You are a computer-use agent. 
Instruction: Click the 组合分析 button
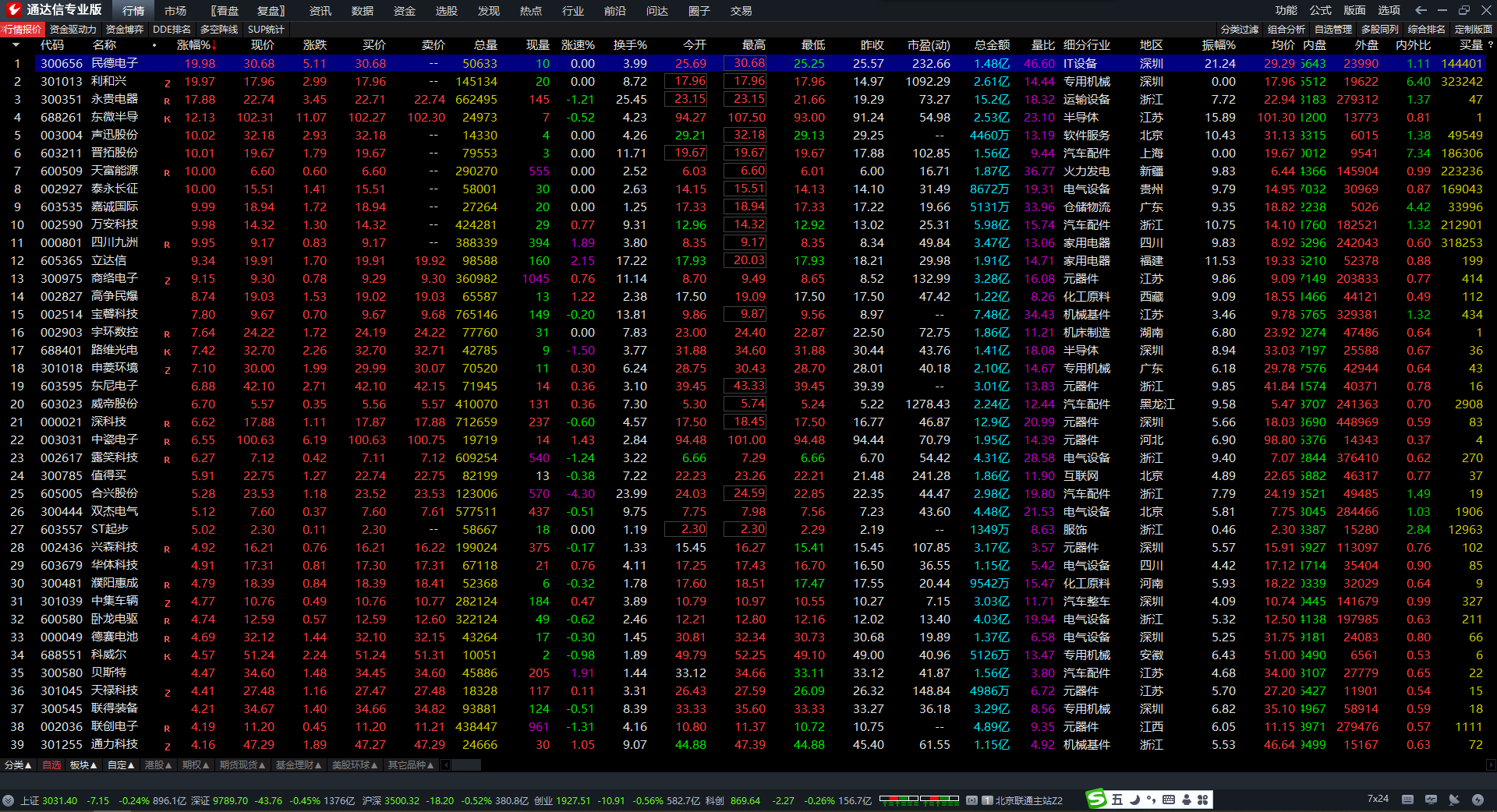1286,30
